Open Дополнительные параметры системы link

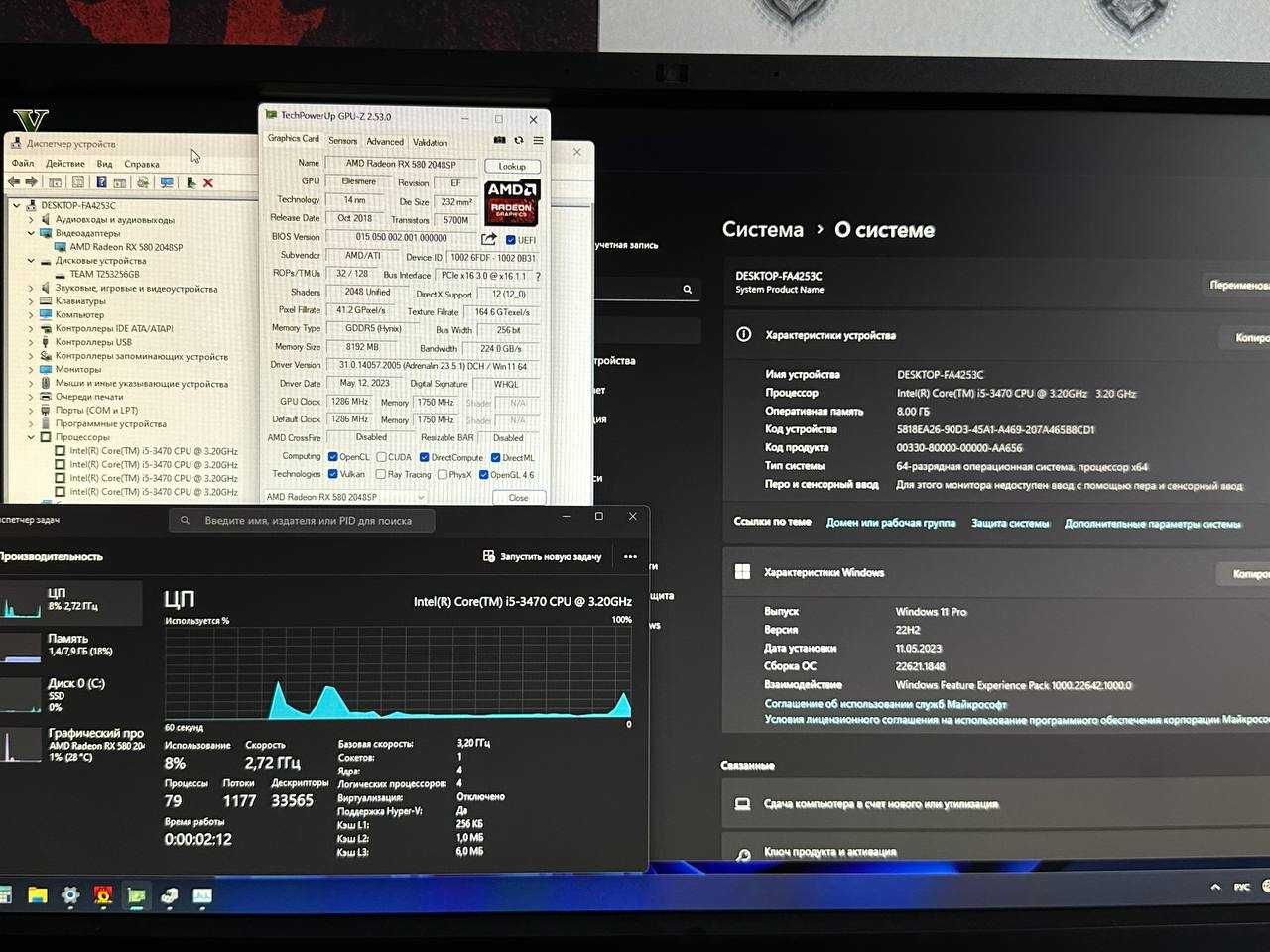1152,523
